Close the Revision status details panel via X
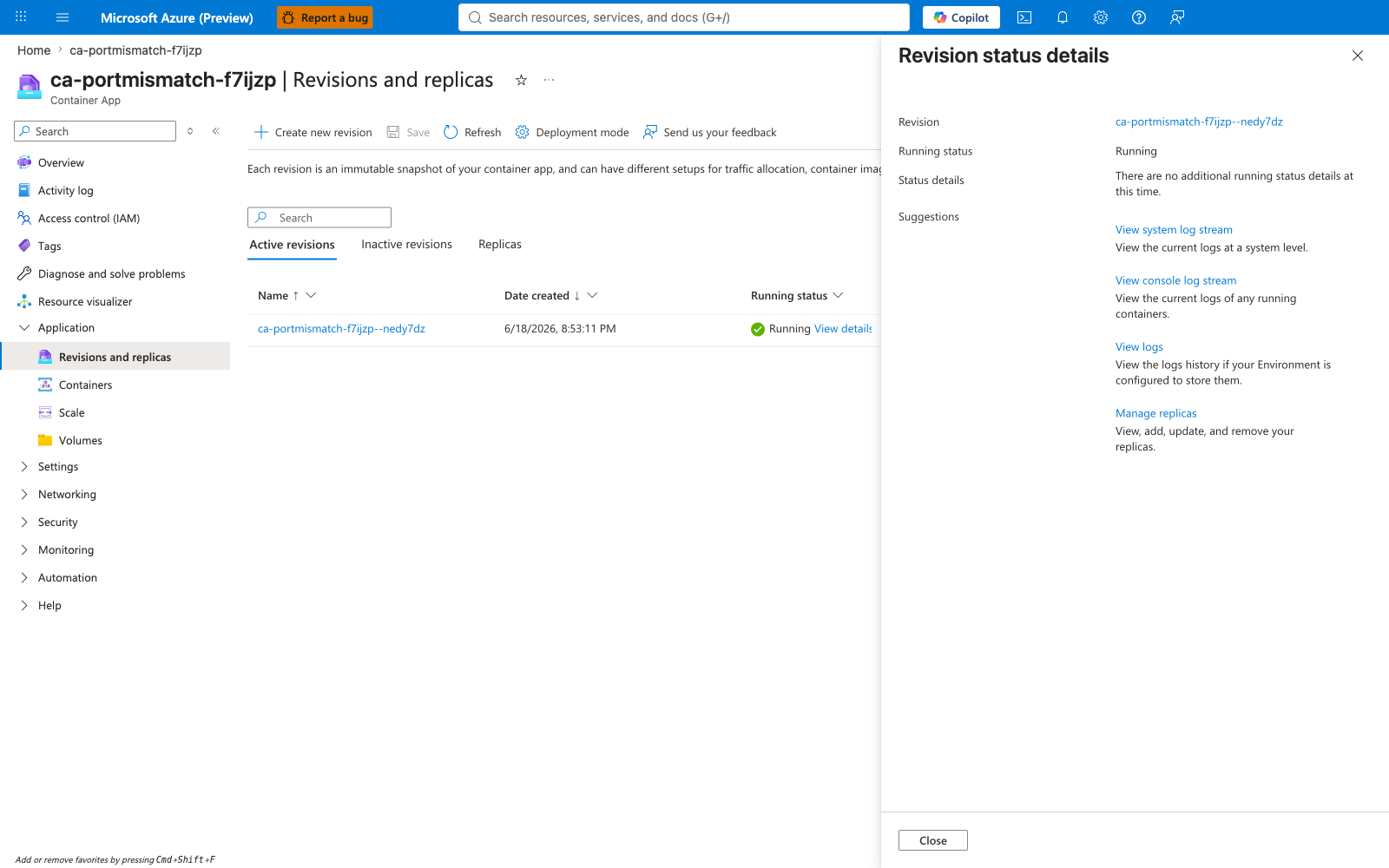 1358,56
